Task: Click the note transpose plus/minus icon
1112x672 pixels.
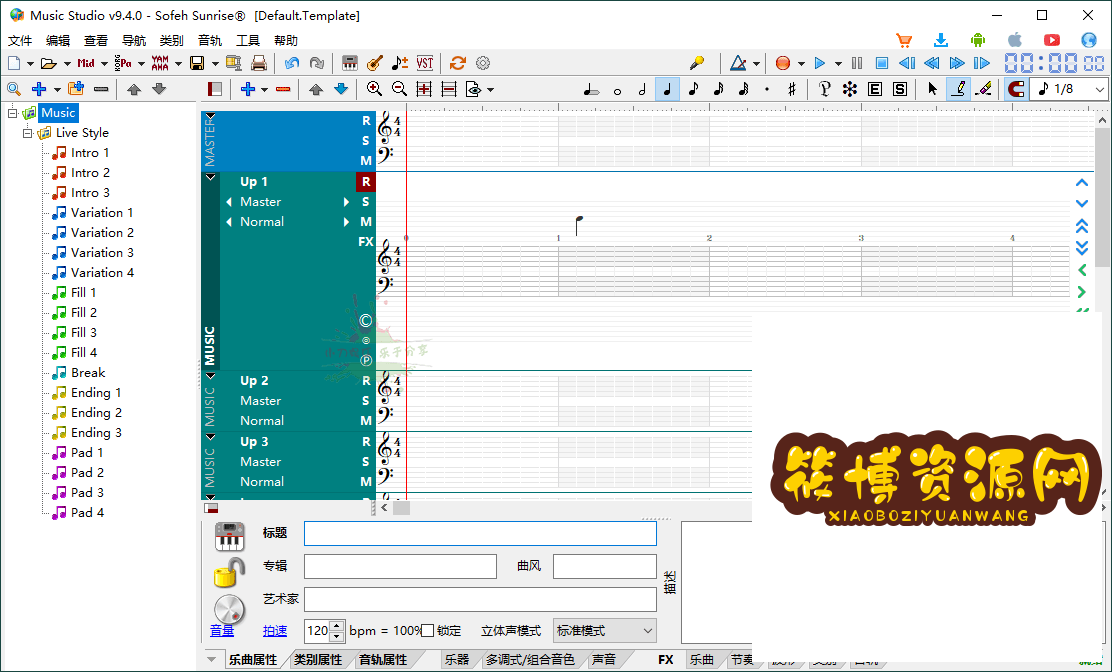Action: point(400,63)
